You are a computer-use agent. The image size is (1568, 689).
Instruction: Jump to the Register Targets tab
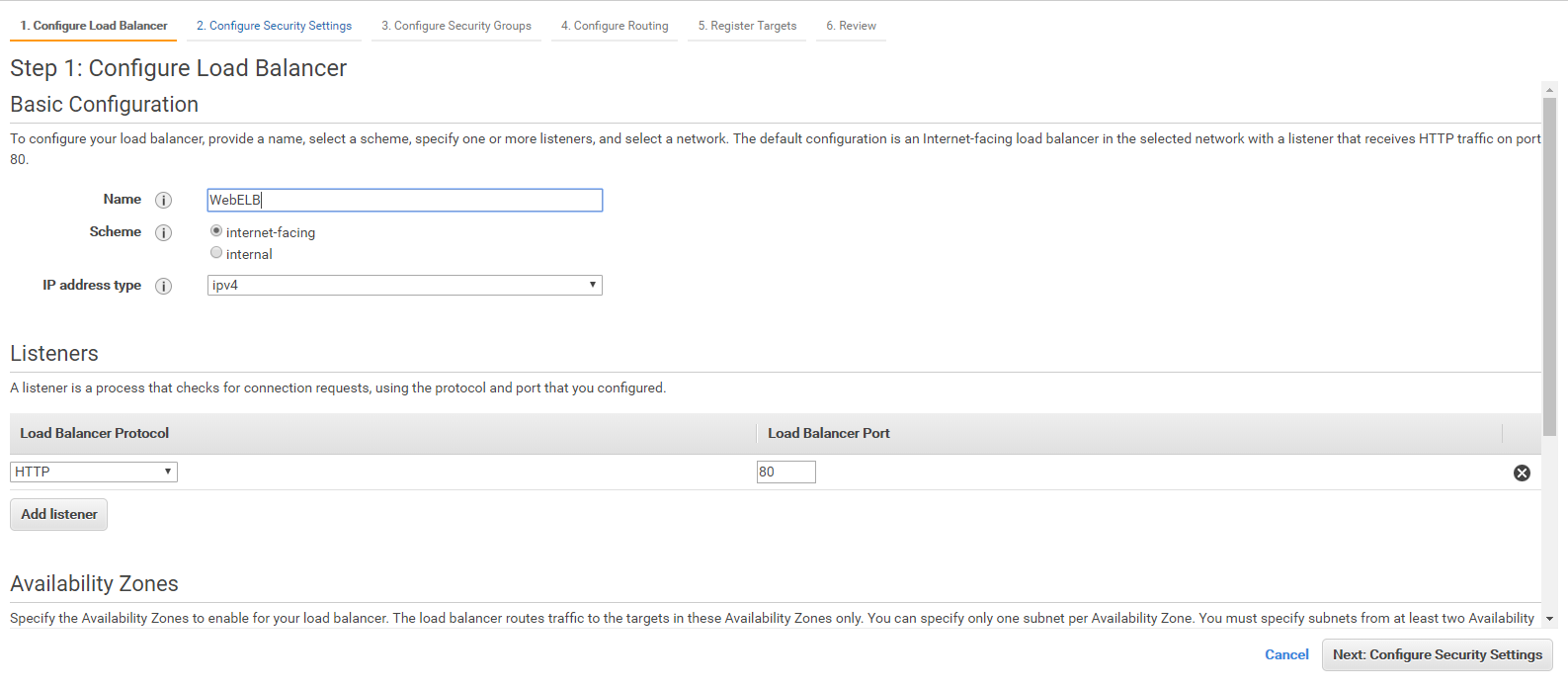pyautogui.click(x=747, y=26)
